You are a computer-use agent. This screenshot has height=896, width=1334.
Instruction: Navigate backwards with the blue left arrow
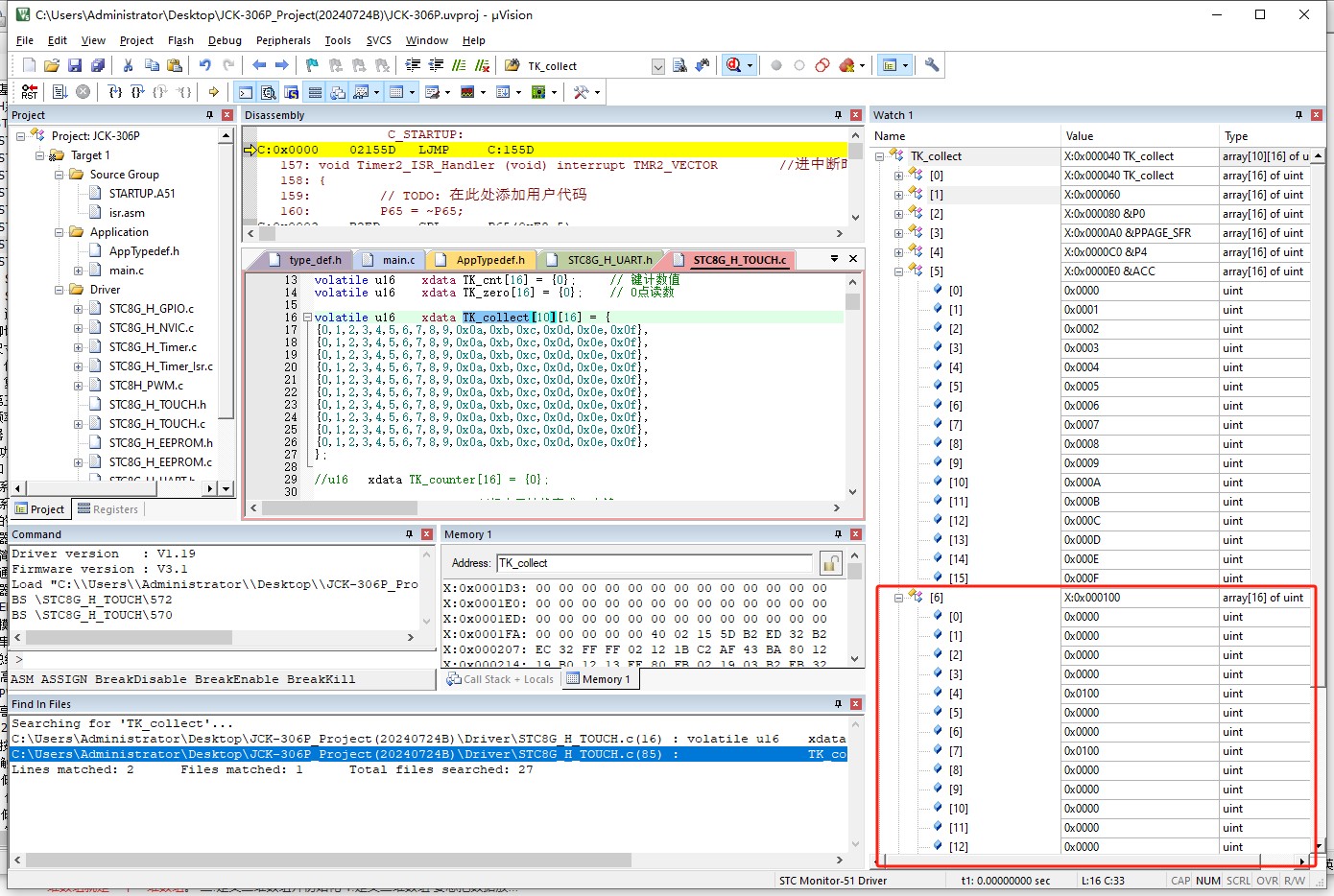[x=259, y=65]
